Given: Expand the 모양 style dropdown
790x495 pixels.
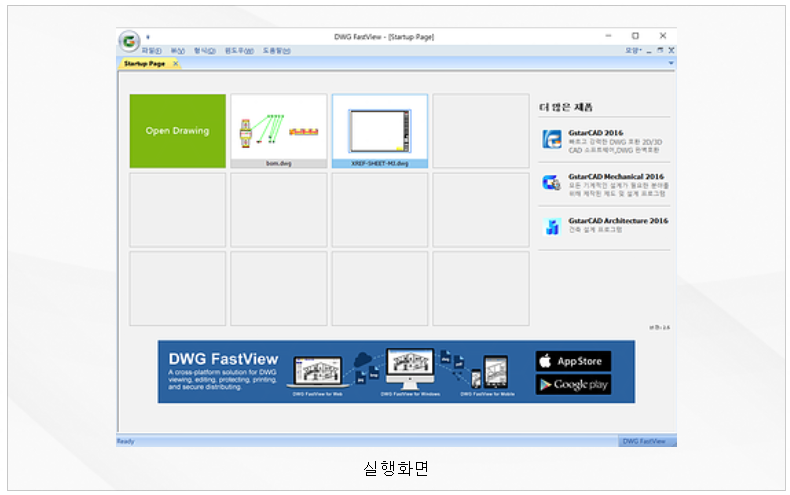Looking at the screenshot, I should coord(633,50).
